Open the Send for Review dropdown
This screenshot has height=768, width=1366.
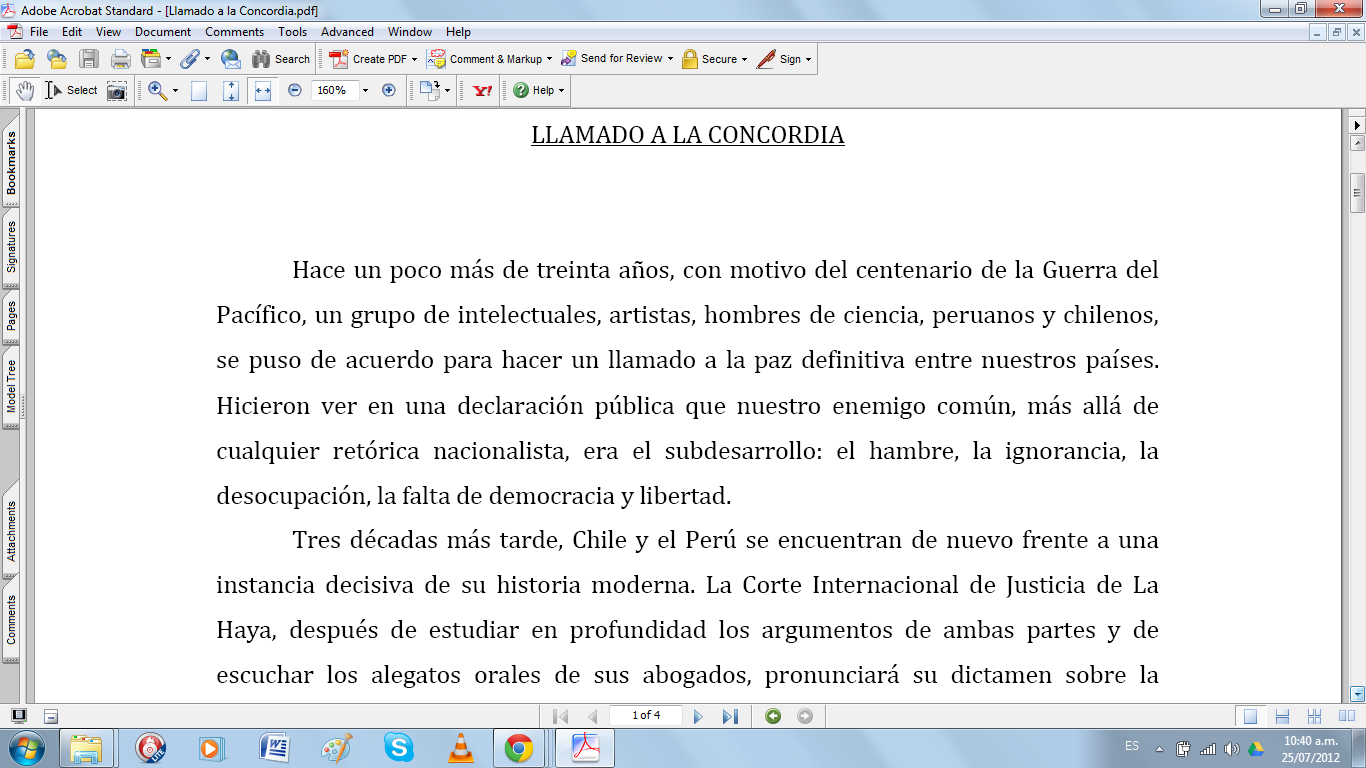point(616,59)
